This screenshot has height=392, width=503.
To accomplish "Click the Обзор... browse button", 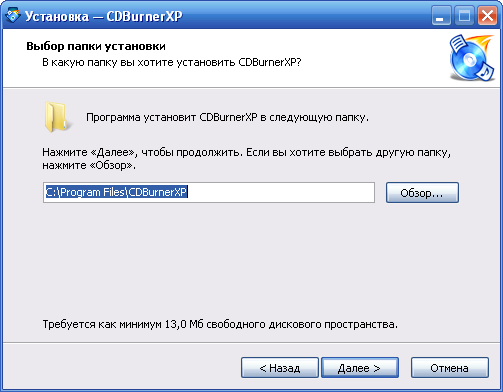I will (422, 192).
